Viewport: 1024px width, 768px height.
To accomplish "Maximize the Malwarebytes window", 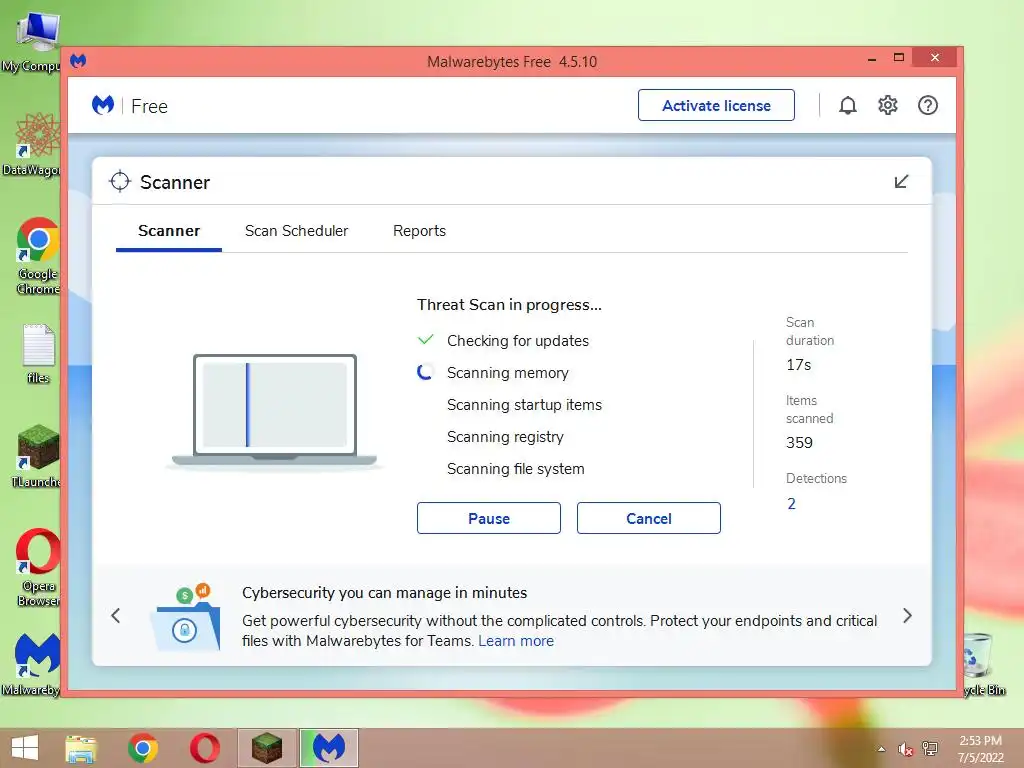I will 899,57.
